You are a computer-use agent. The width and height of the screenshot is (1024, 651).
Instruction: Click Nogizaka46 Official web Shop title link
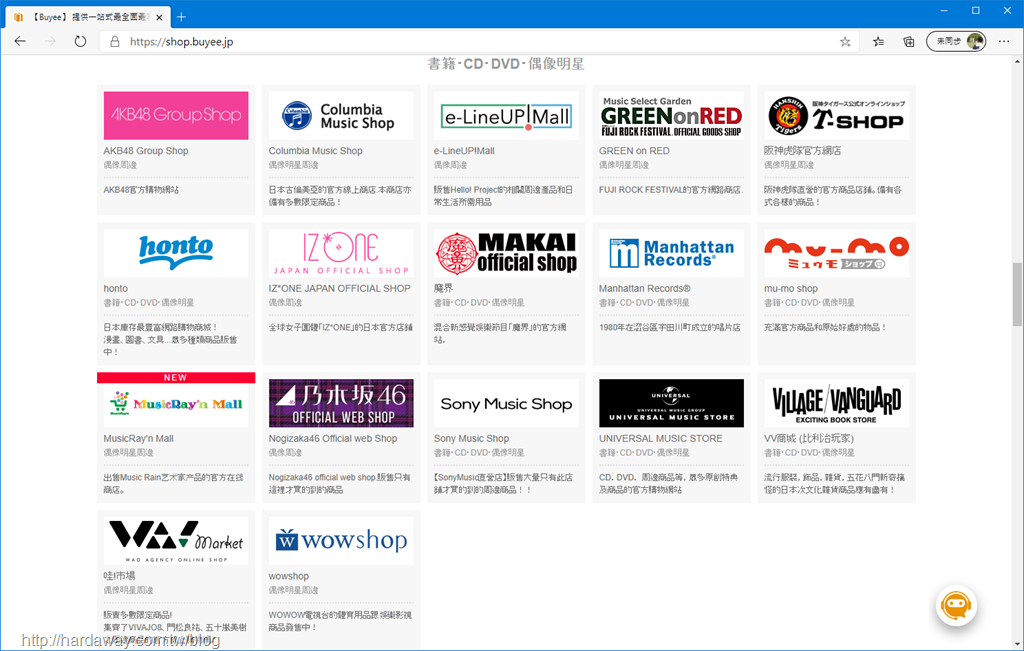(333, 439)
